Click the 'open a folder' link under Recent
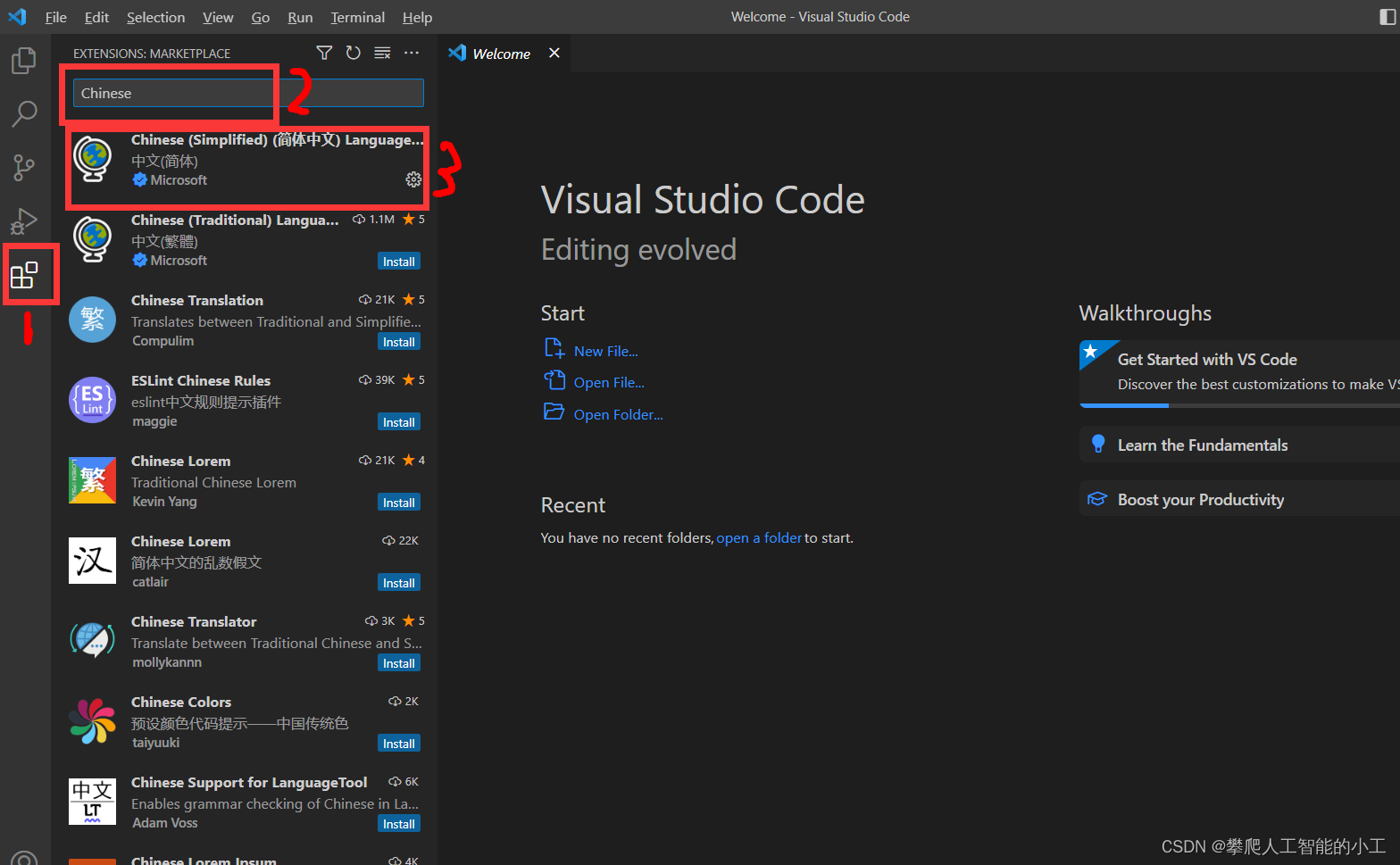Image resolution: width=1400 pixels, height=865 pixels. (759, 537)
